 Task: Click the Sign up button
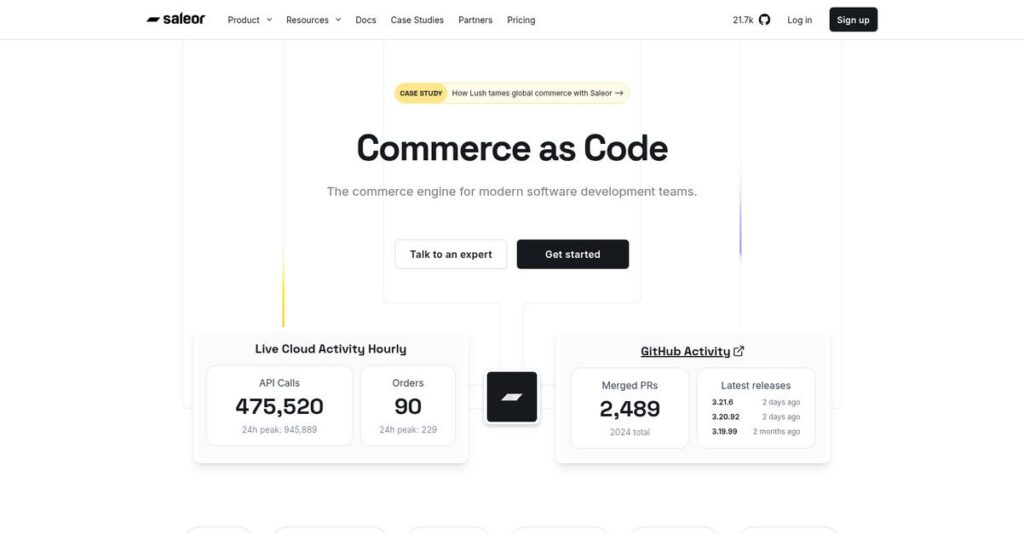(x=853, y=20)
